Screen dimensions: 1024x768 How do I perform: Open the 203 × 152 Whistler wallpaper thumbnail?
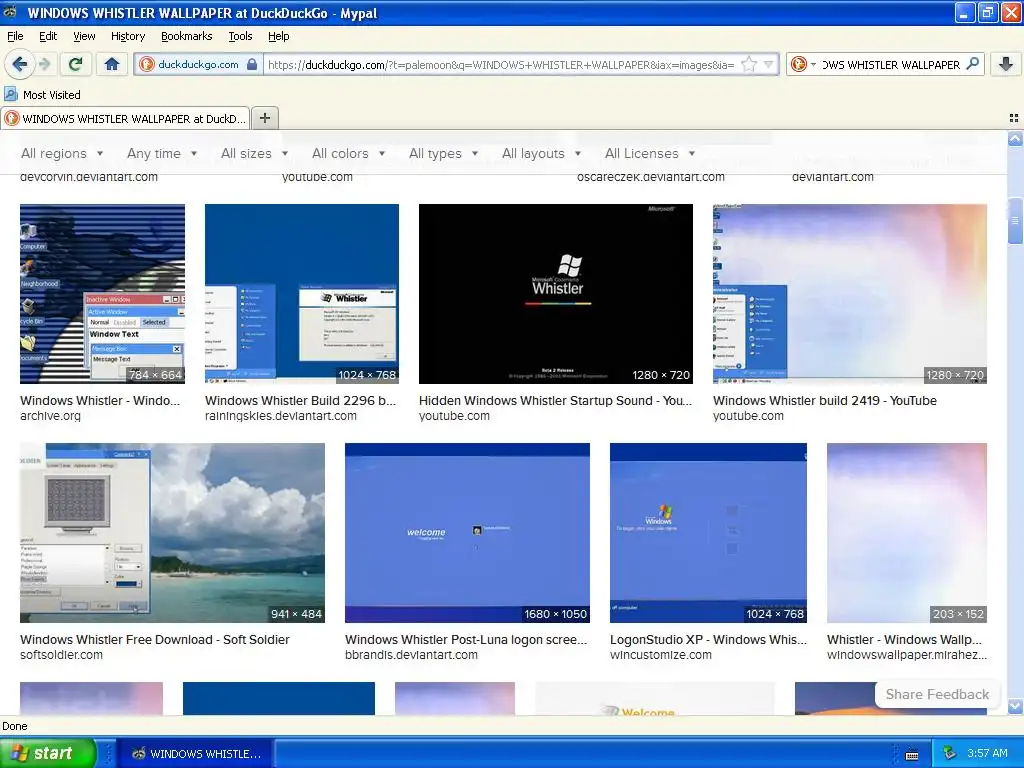click(907, 533)
